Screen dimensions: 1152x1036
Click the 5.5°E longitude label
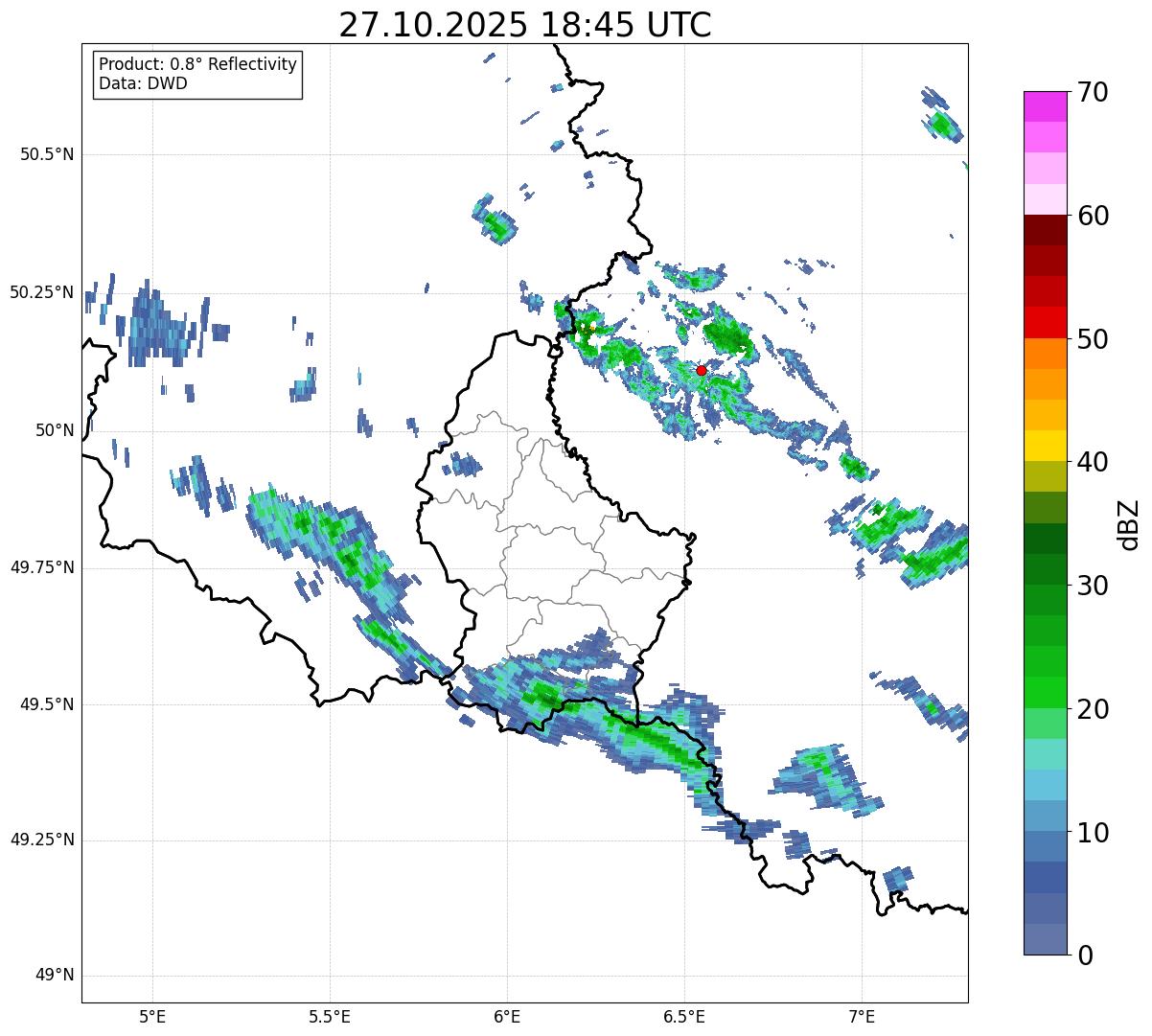pyautogui.click(x=330, y=1017)
